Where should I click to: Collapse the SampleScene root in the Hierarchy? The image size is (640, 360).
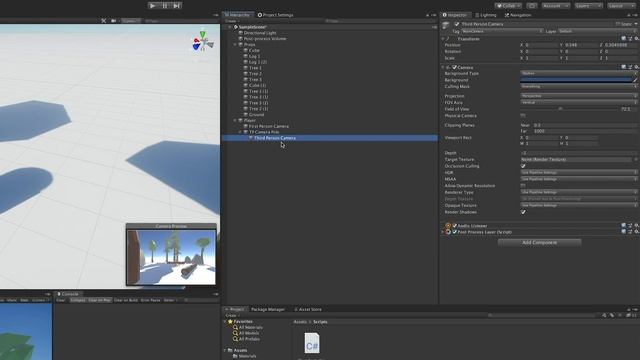pyautogui.click(x=230, y=27)
